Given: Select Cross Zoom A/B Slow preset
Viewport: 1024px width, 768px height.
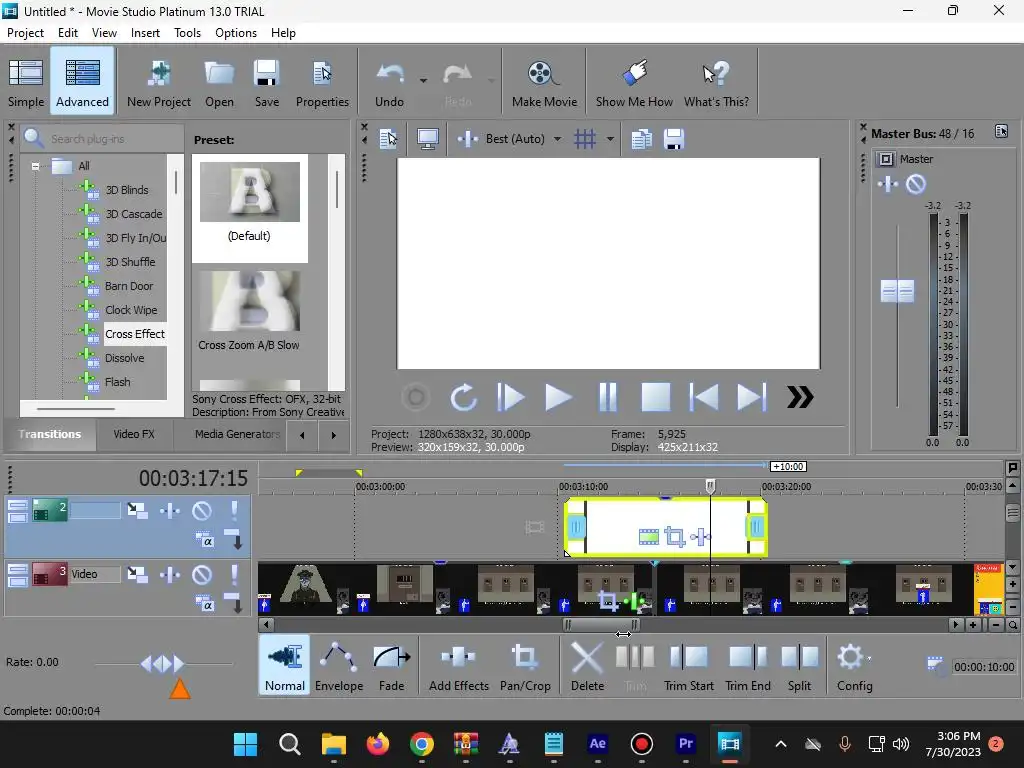Looking at the screenshot, I should 249,312.
